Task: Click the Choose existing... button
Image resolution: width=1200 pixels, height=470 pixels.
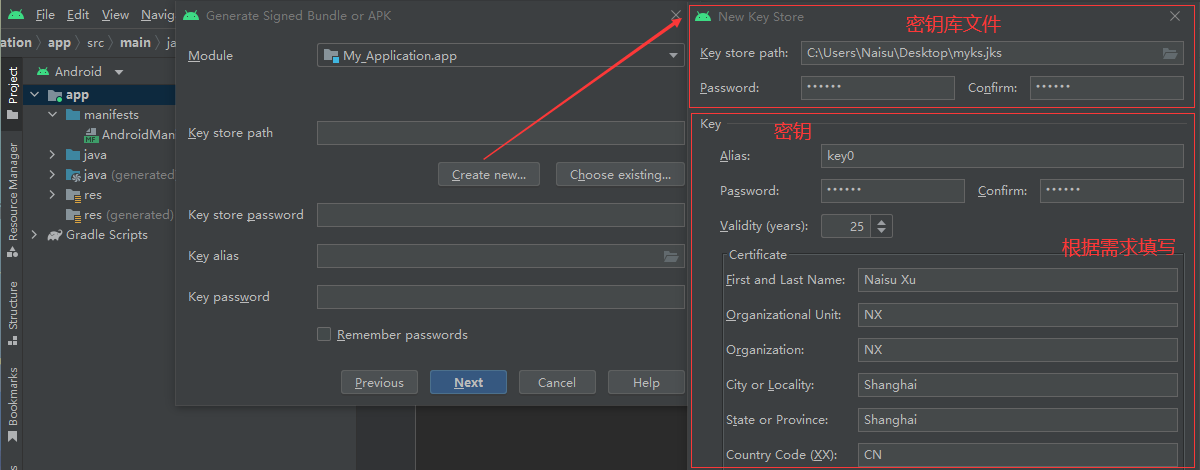Action: pos(620,174)
